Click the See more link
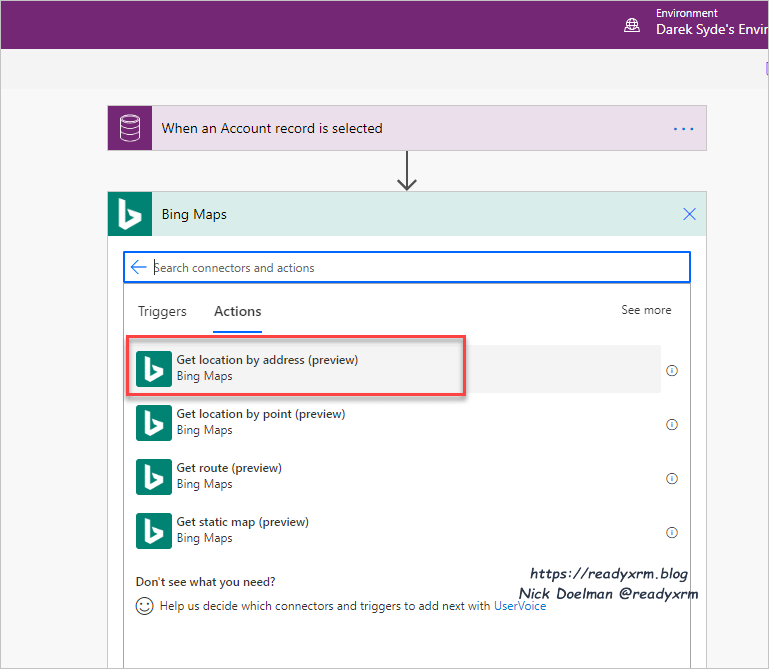This screenshot has width=769, height=669. tap(646, 310)
